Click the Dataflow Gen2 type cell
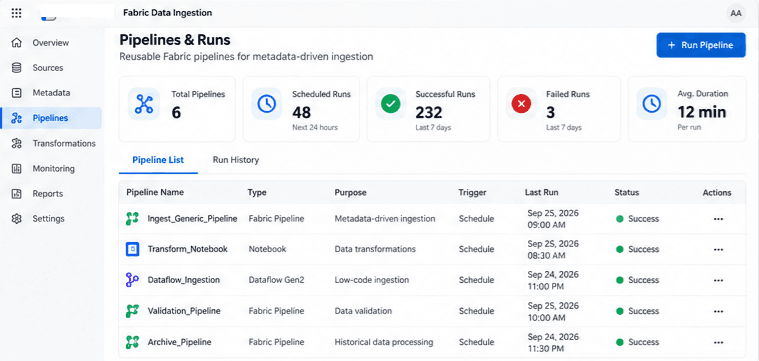This screenshot has width=759, height=361. (x=276, y=280)
